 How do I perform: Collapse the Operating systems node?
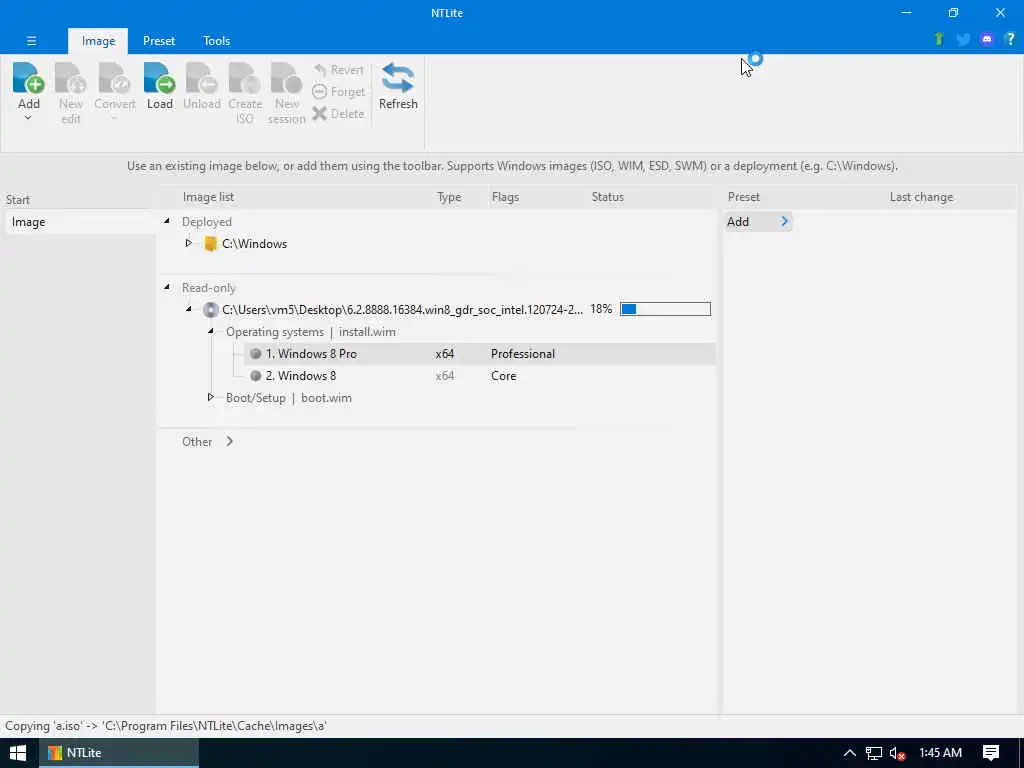click(x=211, y=331)
